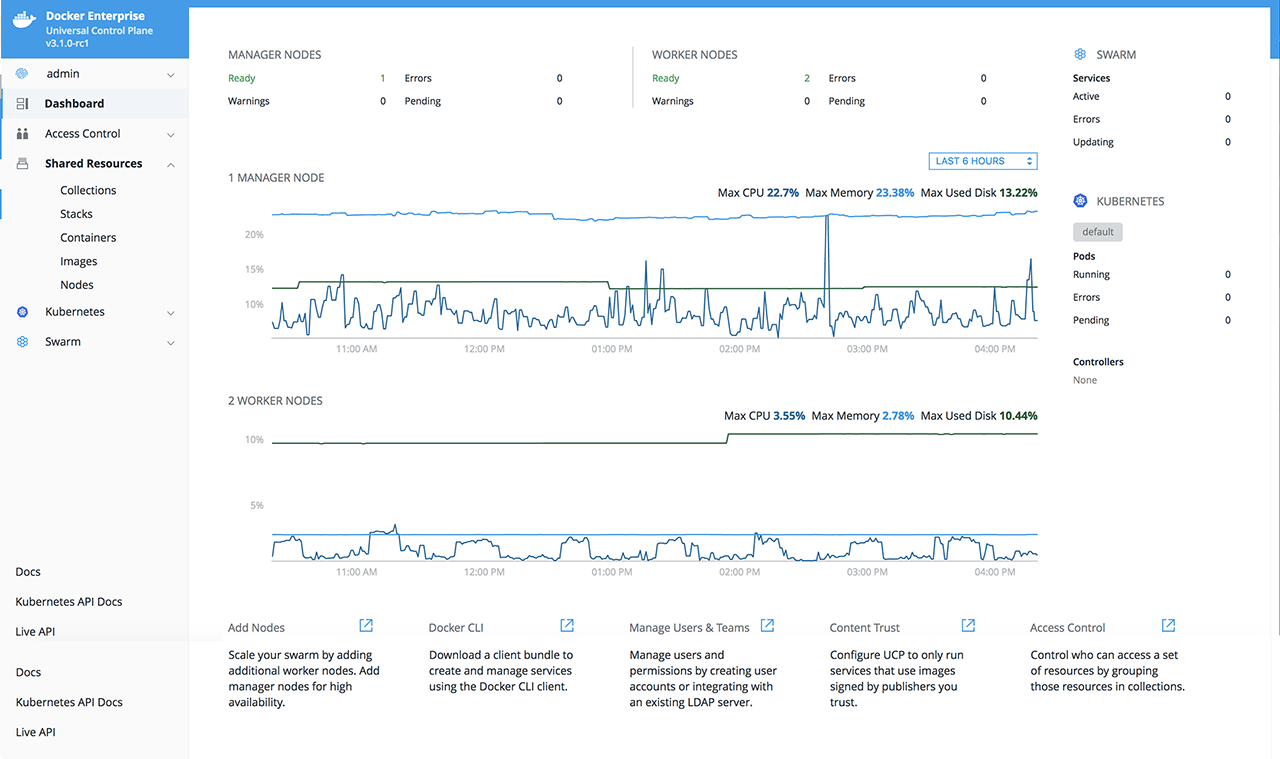
Task: Open the Live API link
Action: pos(36,632)
